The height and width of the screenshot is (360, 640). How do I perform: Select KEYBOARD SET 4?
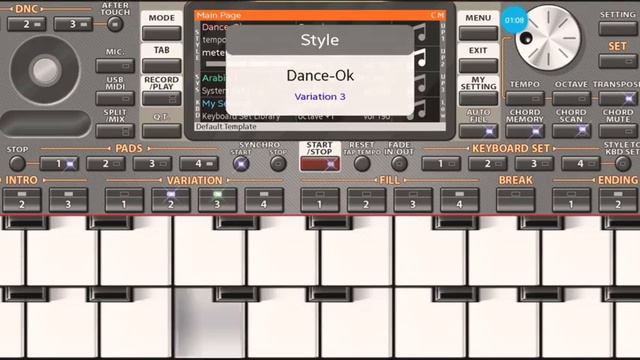580,164
